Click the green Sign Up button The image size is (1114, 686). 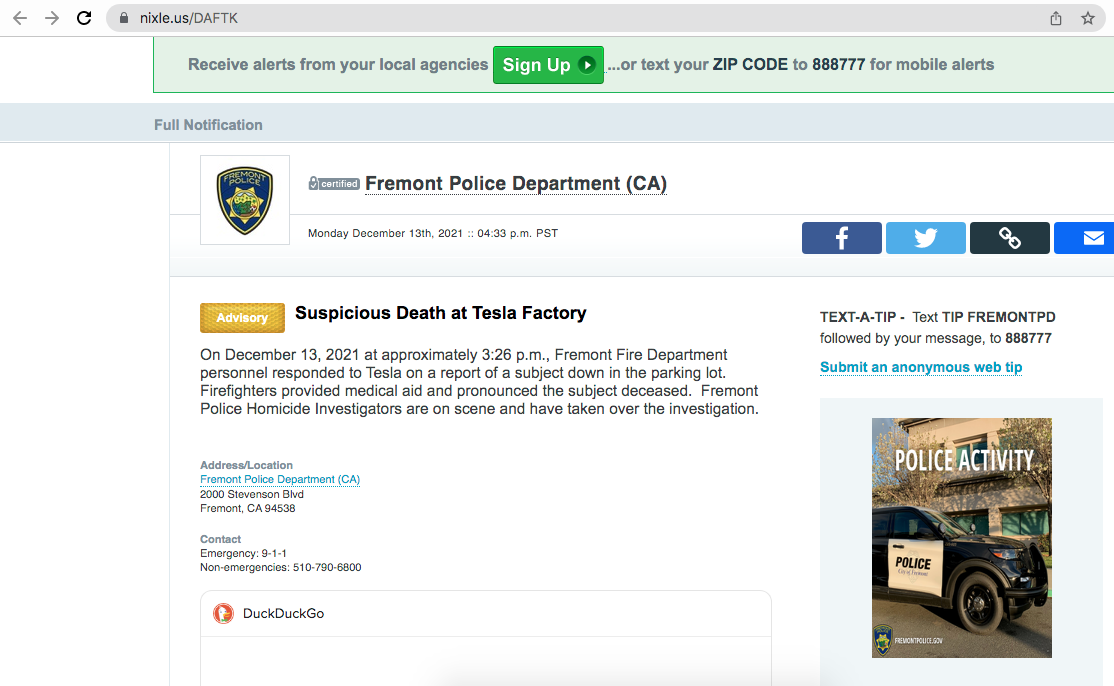tap(548, 65)
